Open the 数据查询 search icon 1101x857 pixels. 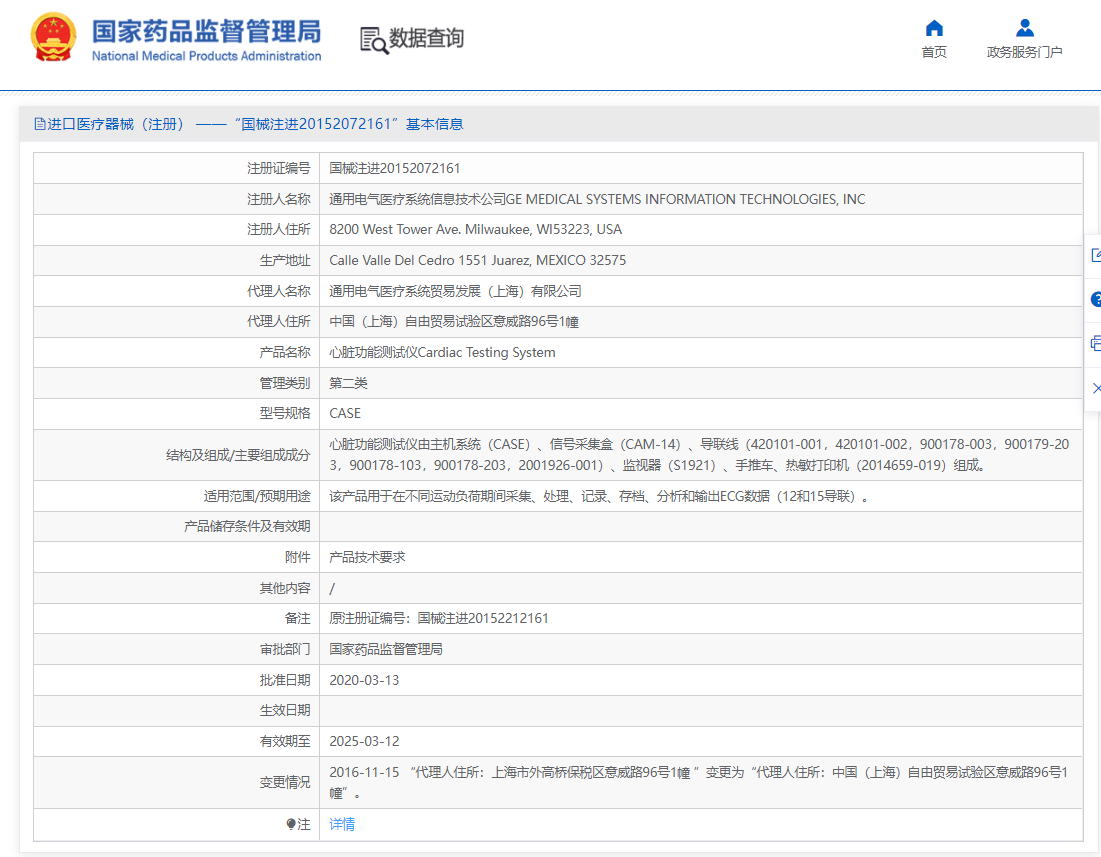[374, 40]
